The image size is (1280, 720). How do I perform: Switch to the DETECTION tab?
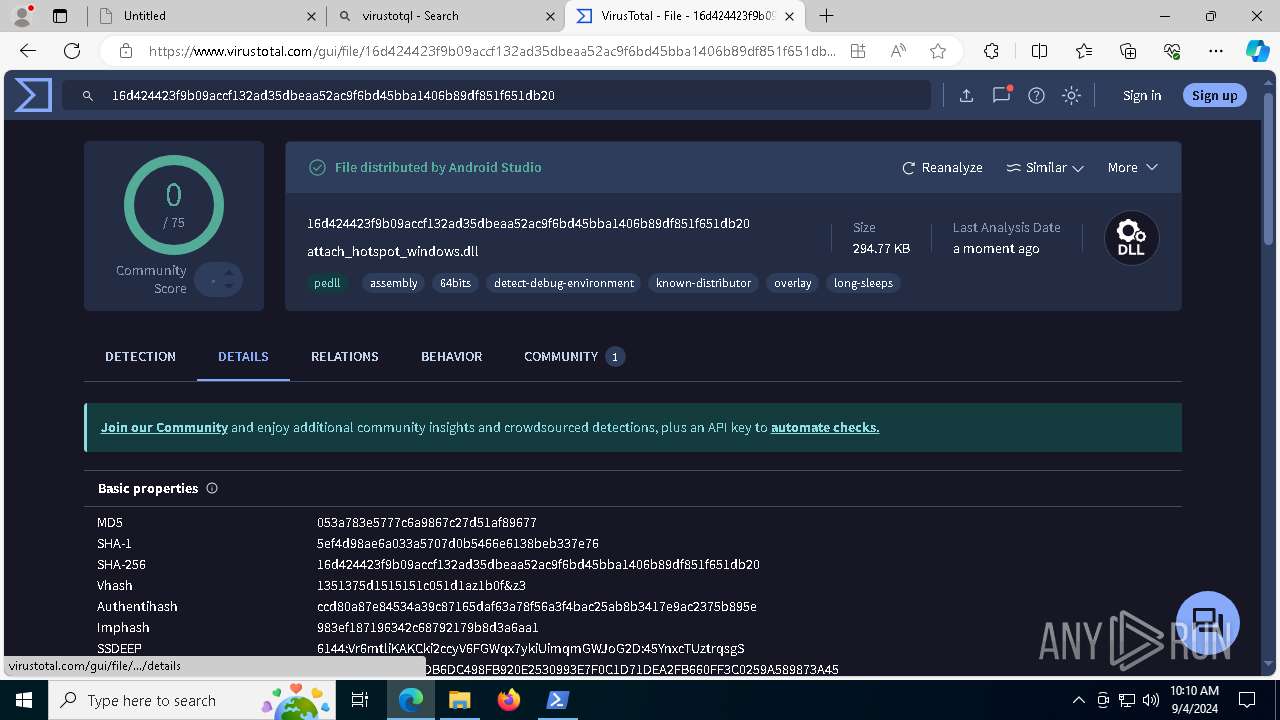point(140,356)
